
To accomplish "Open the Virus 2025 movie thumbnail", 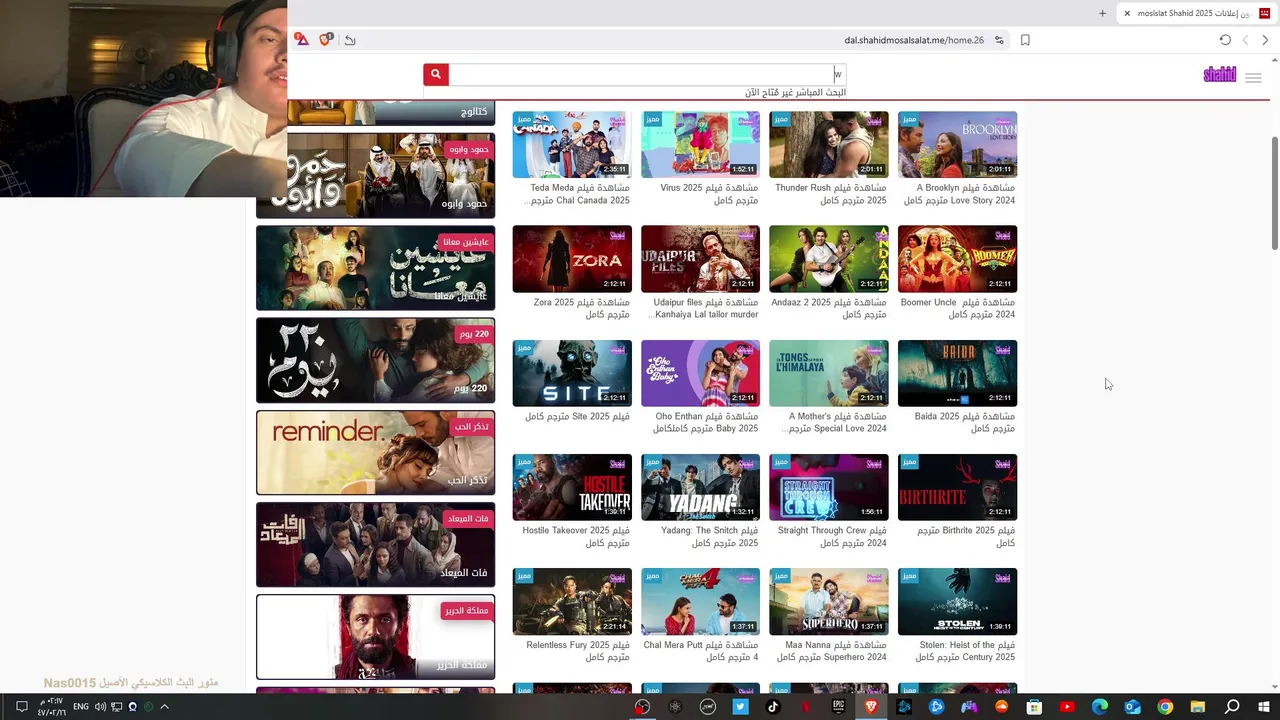I will (x=700, y=144).
